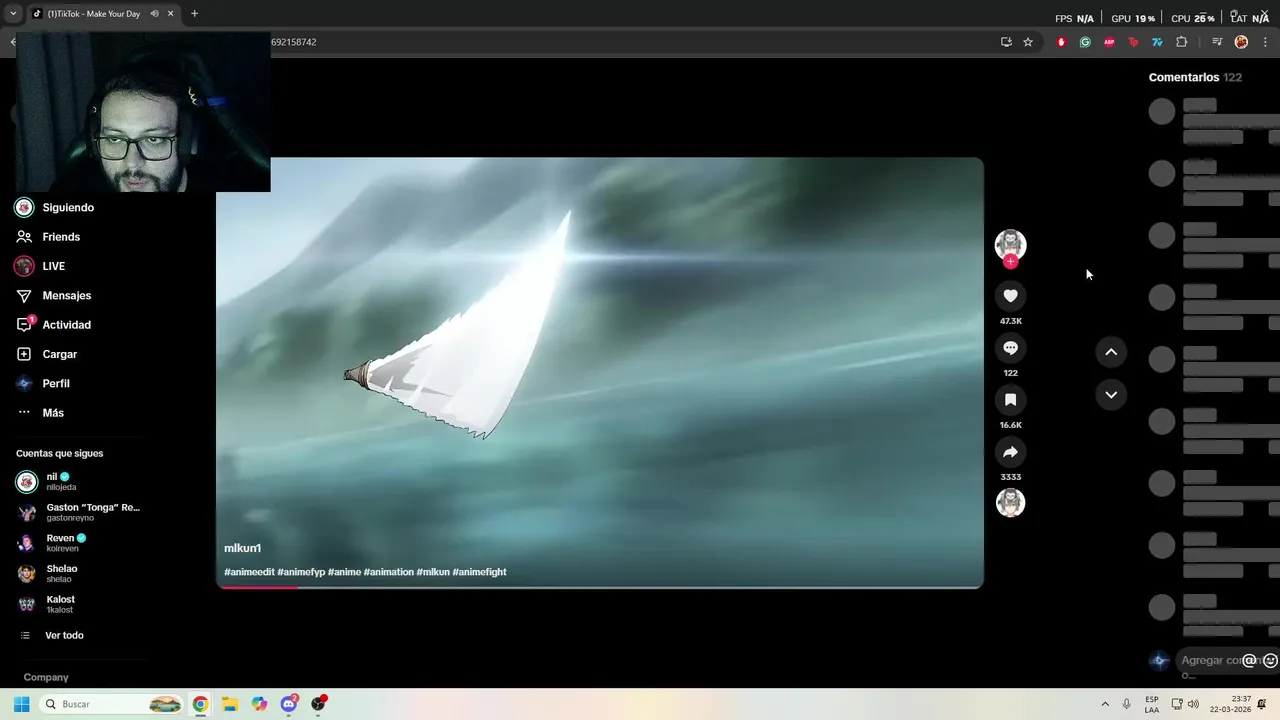This screenshot has height=720, width=1280.
Task: Click the browser address bar URL
Action: (x=293, y=42)
